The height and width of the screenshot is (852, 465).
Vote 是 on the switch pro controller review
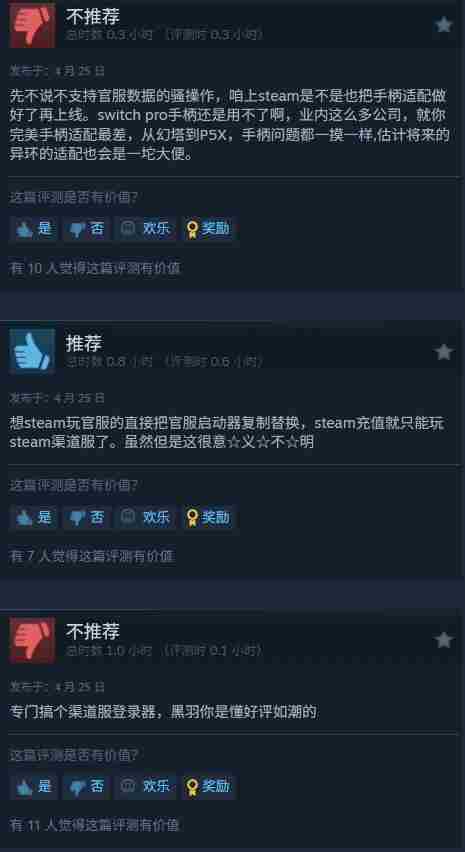tap(34, 229)
